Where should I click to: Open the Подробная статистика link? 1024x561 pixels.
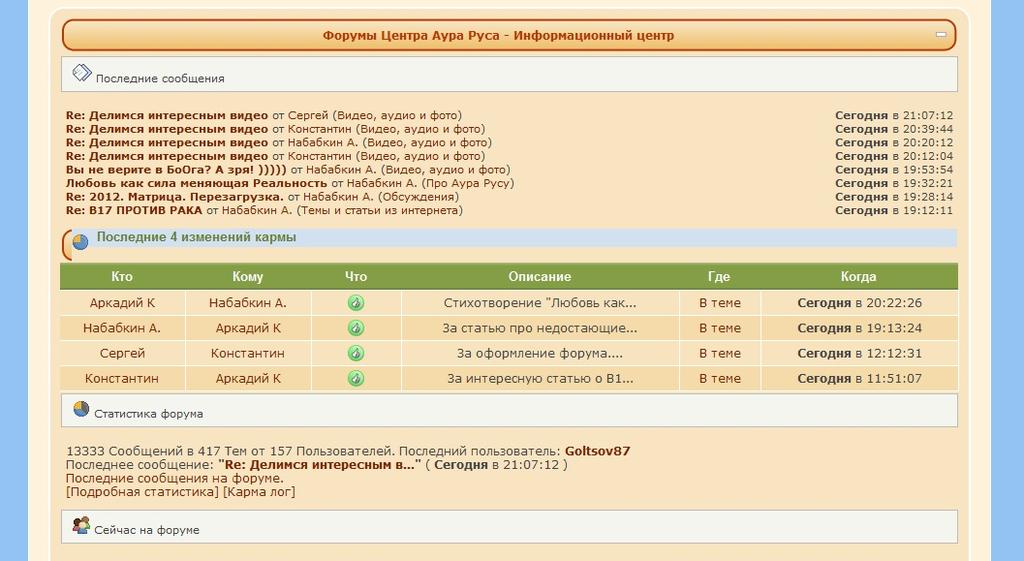(142, 492)
